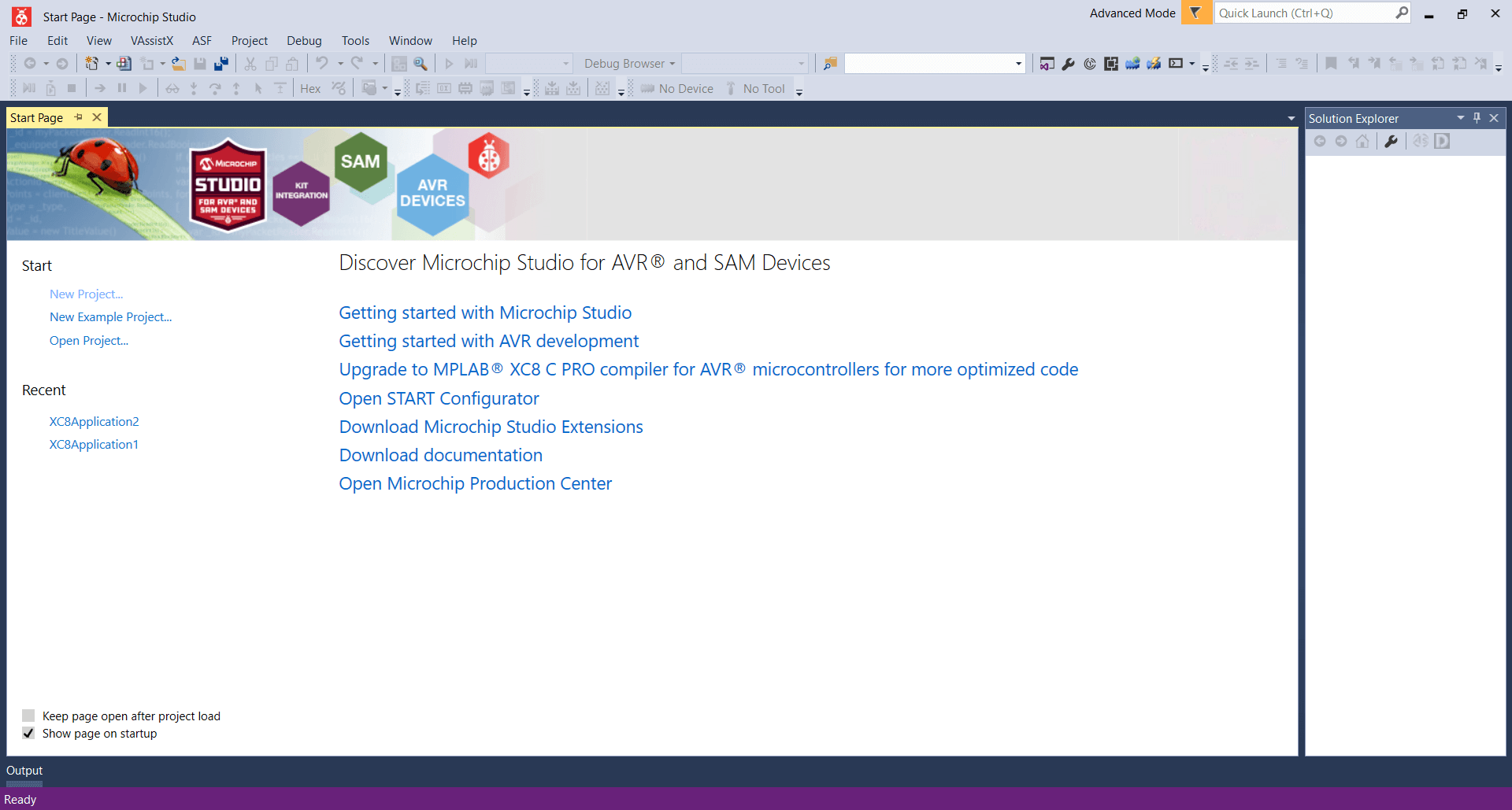Click the Open Project link
Image resolution: width=1512 pixels, height=810 pixels.
(x=89, y=341)
